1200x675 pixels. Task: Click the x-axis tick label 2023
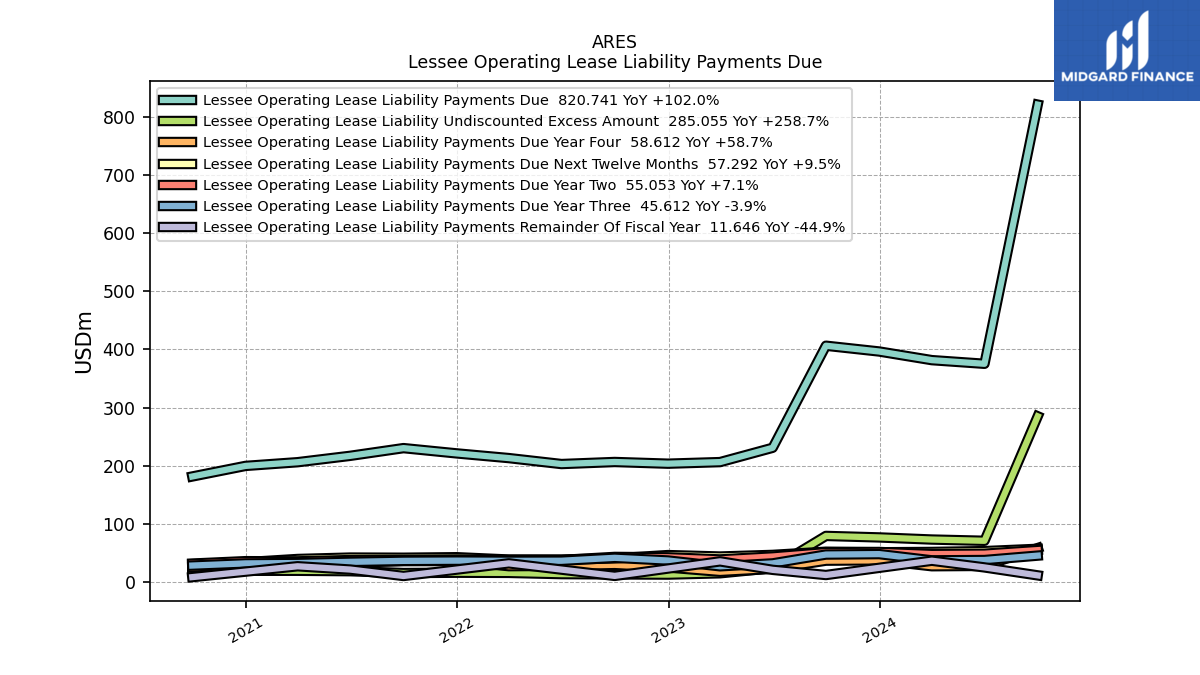[669, 630]
